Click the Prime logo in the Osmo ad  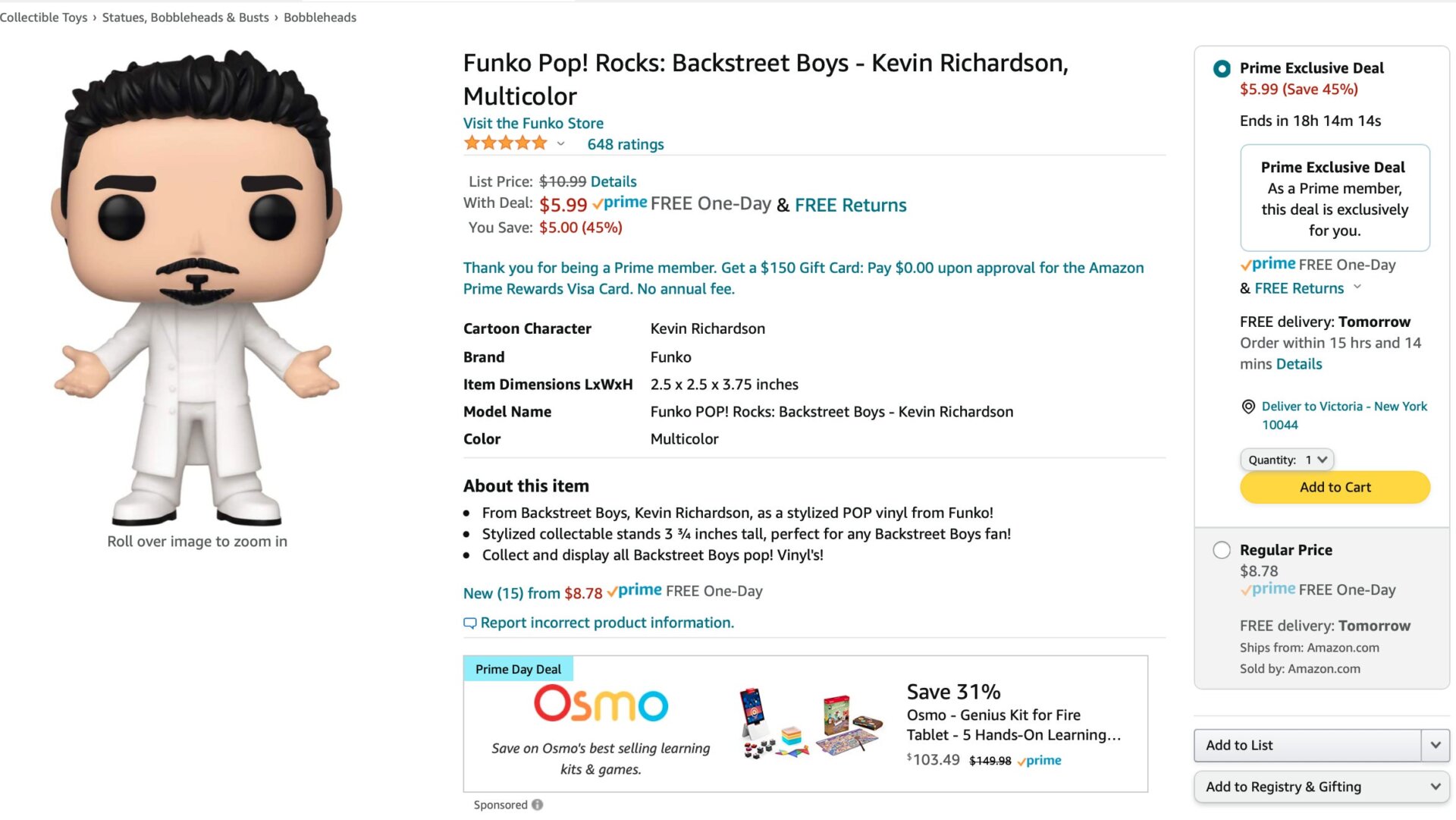pos(1039,760)
